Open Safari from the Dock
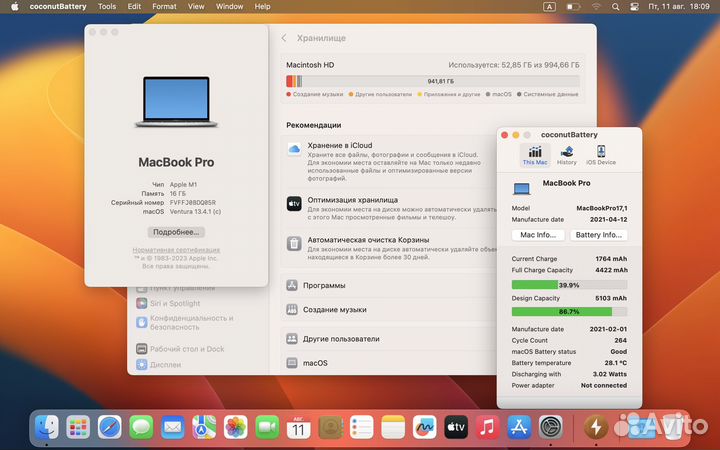 (109, 428)
